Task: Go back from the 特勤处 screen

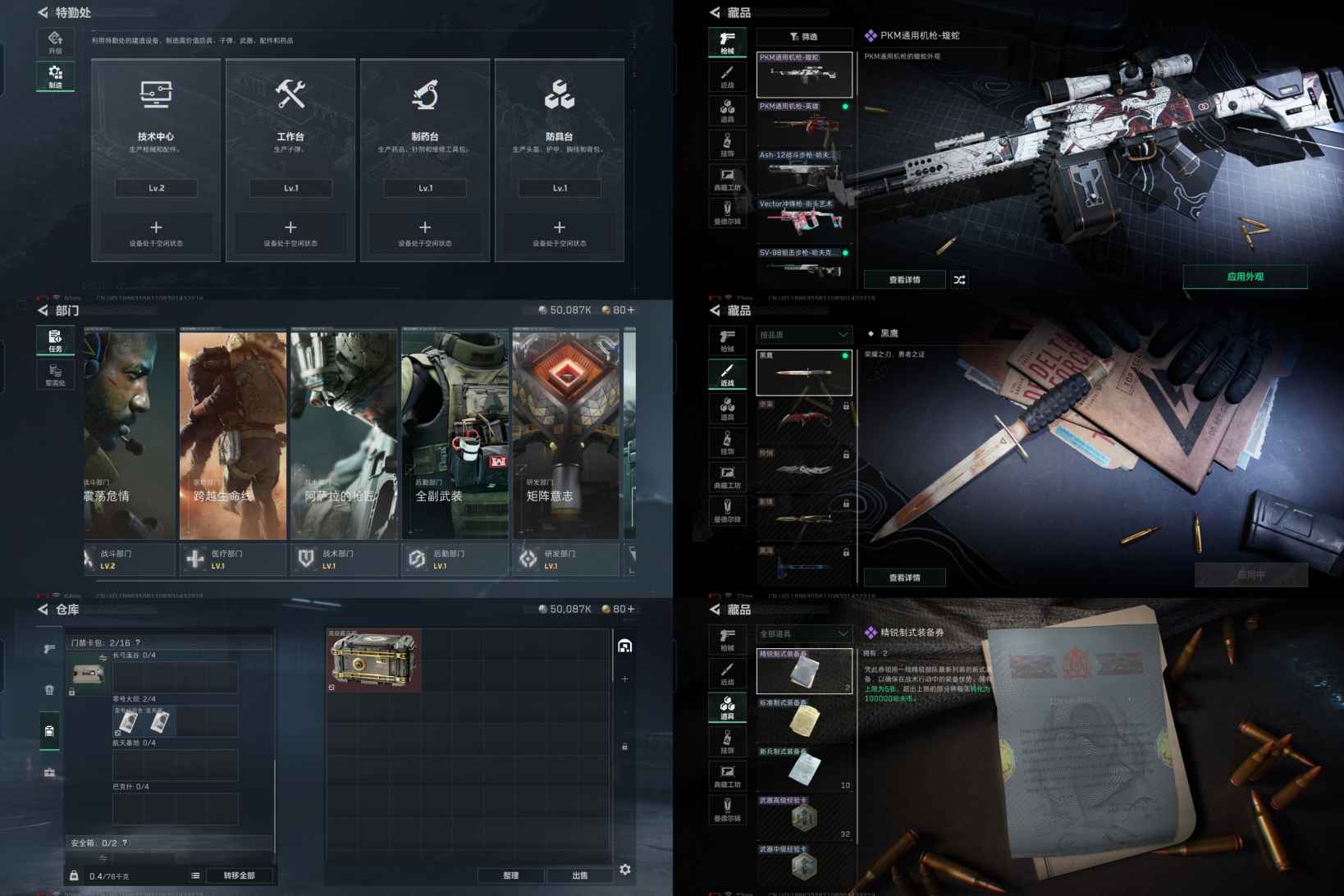Action: click(x=43, y=12)
